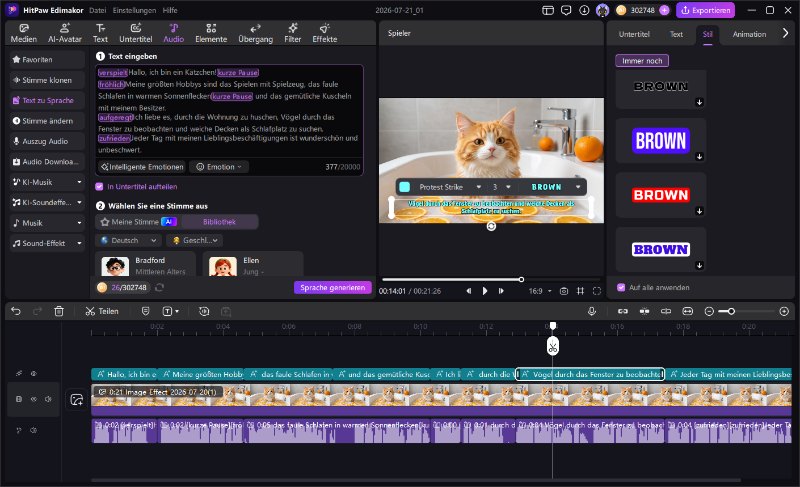
Task: Mute the audio track speaker
Action: tap(34, 430)
